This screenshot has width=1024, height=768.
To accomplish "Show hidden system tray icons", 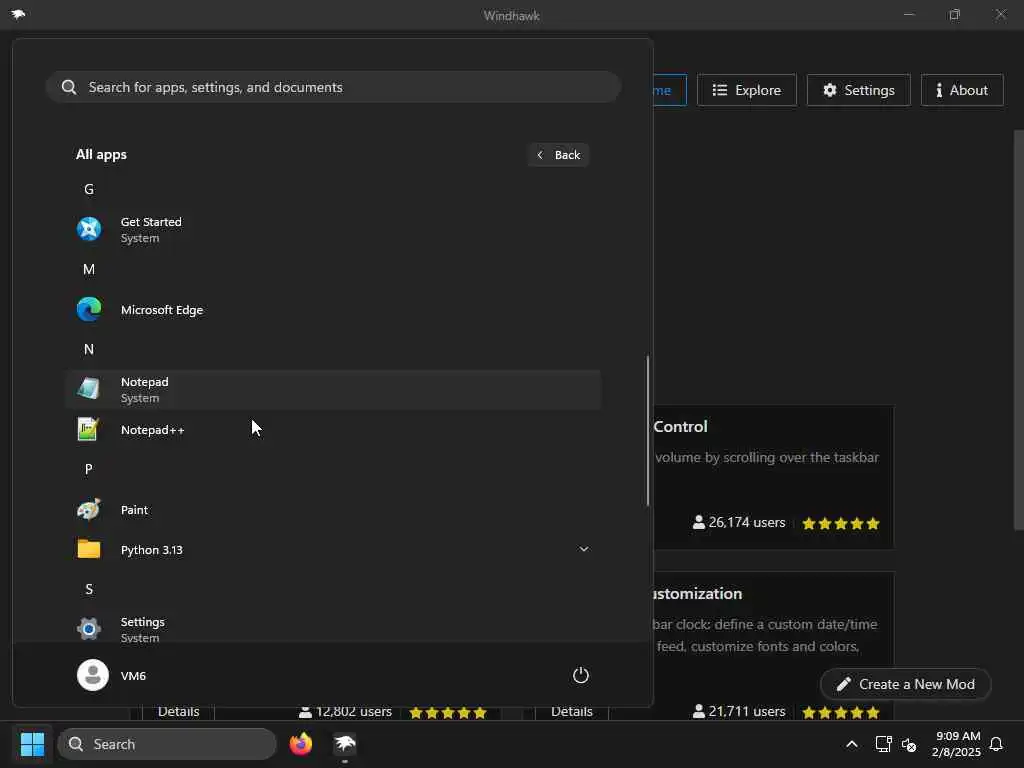I will click(852, 744).
